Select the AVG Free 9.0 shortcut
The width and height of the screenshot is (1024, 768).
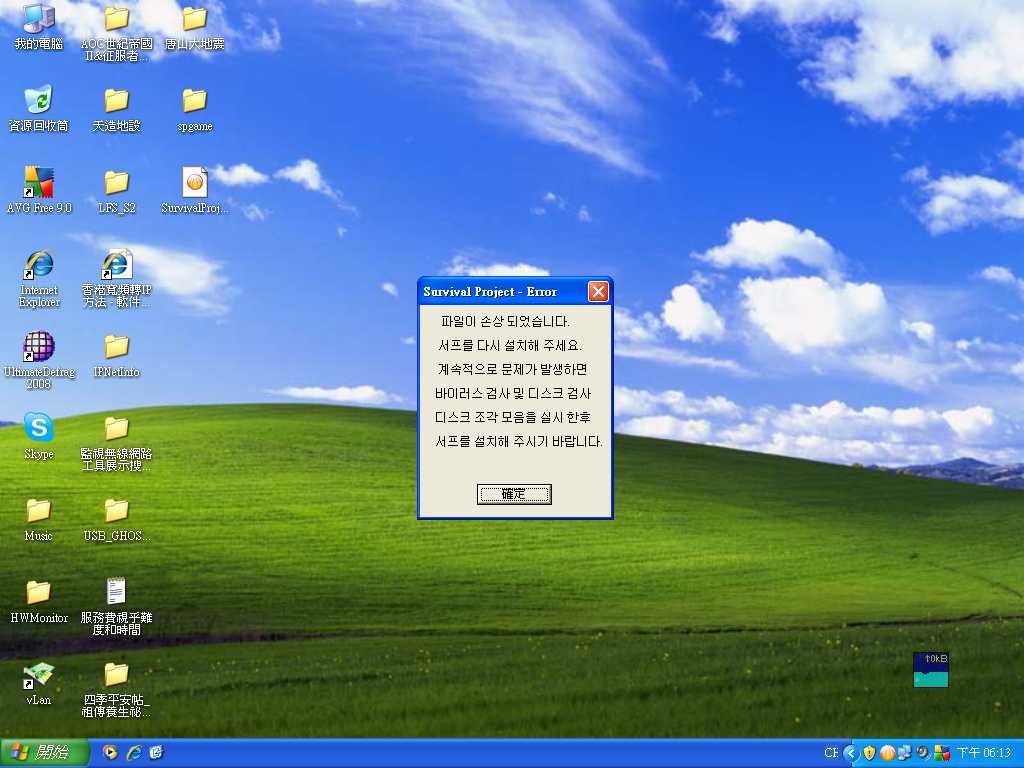tap(39, 191)
